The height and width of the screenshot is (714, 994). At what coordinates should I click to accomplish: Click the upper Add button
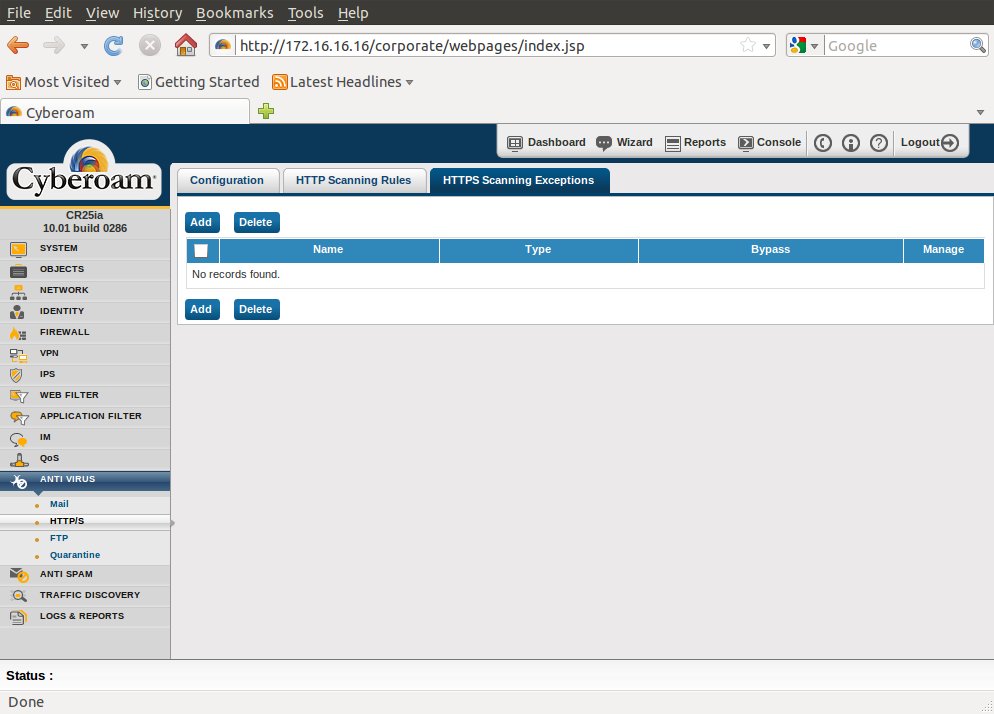point(202,223)
